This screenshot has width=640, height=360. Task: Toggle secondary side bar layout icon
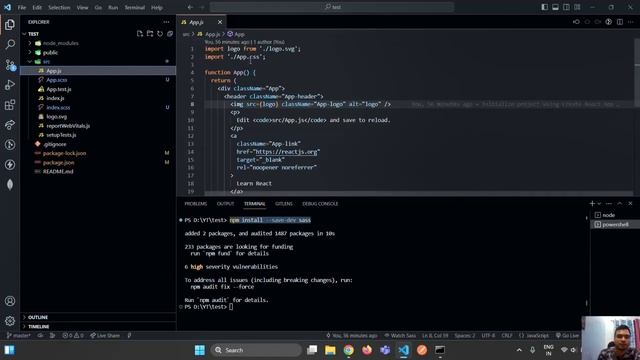(566, 7)
